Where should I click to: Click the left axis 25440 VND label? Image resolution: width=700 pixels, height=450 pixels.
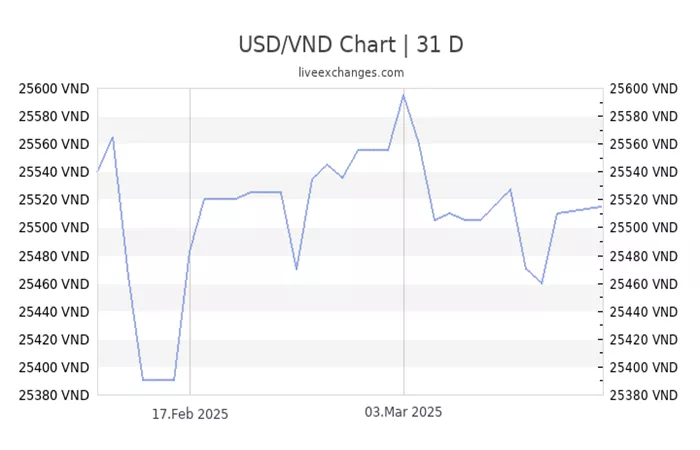54,312
